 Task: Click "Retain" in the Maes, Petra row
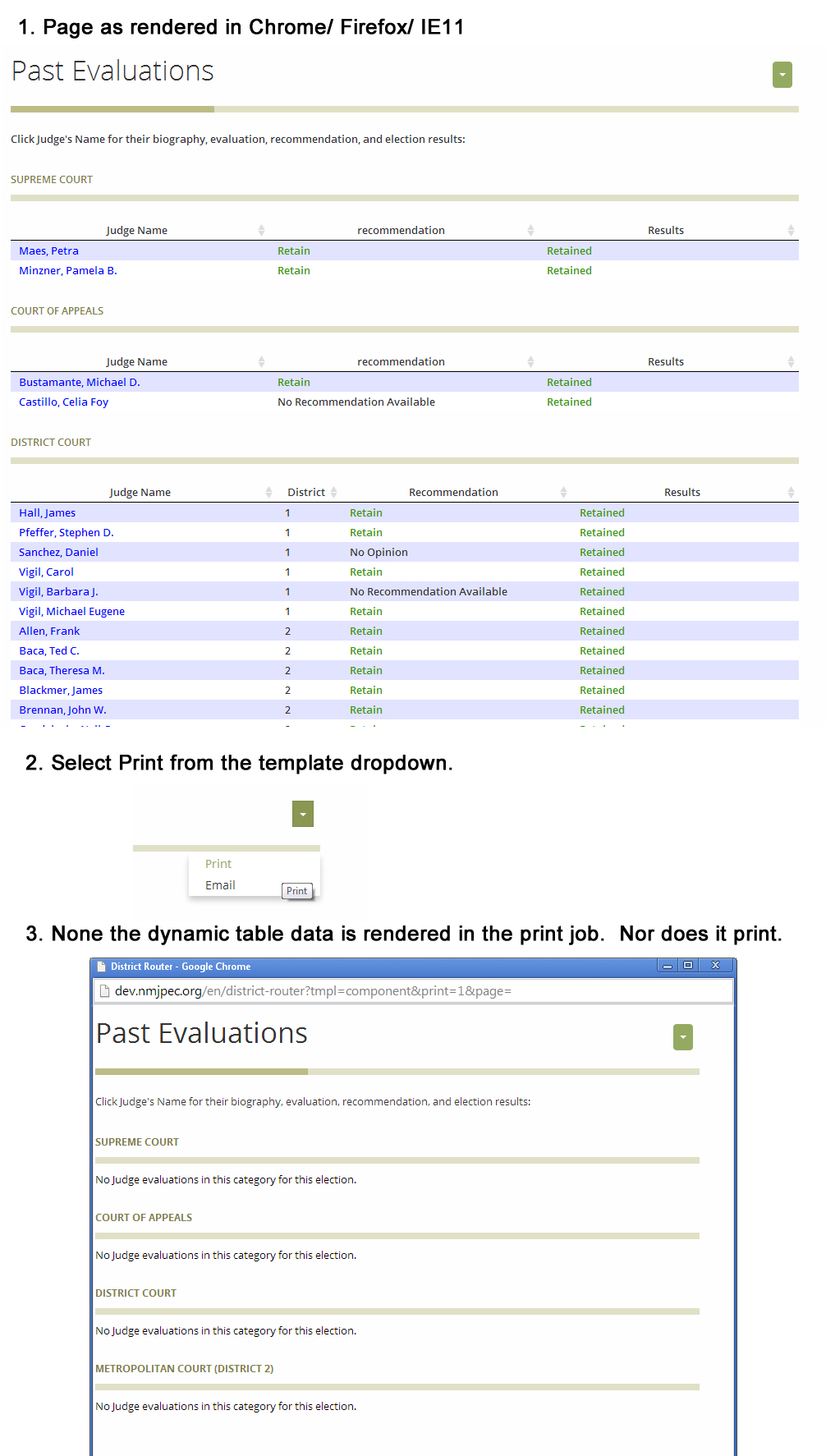294,250
